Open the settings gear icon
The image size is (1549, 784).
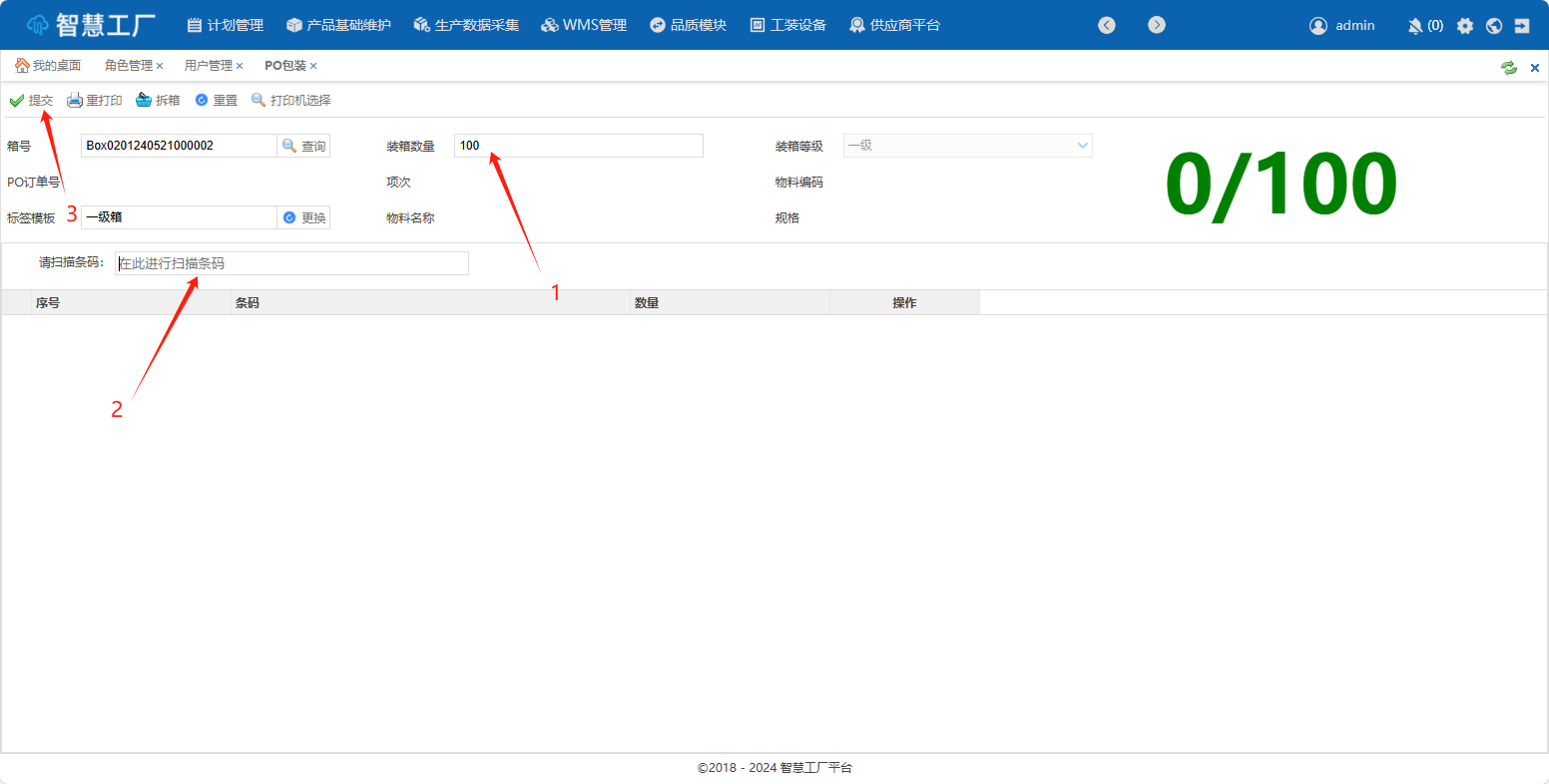[x=1464, y=26]
